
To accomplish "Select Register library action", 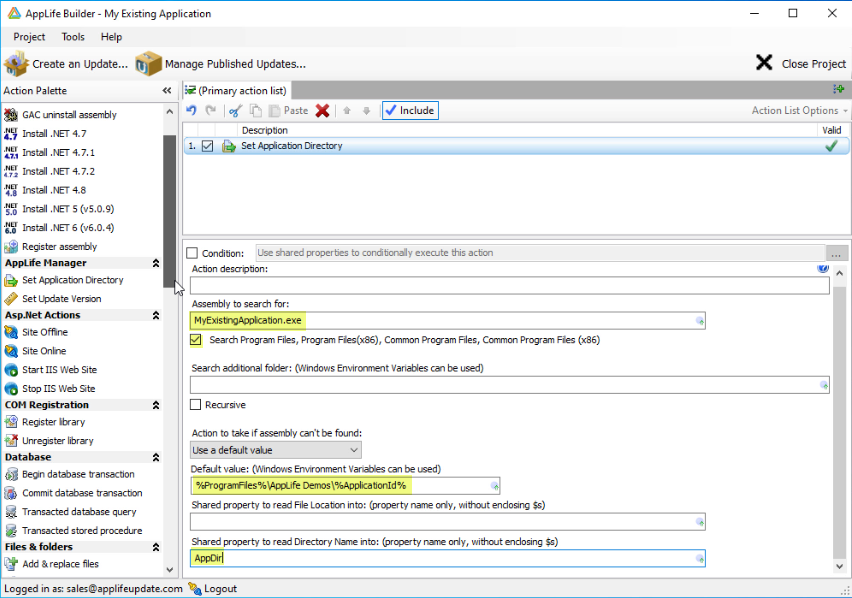I will (x=45, y=422).
